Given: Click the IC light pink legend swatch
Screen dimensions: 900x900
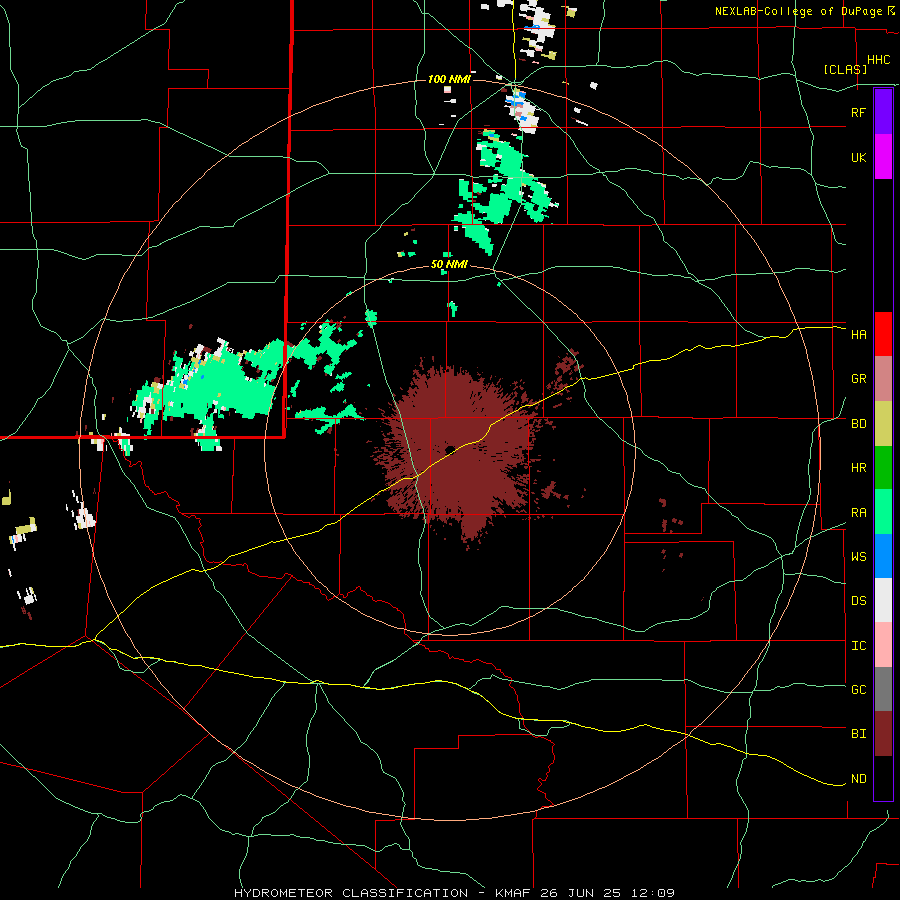Looking at the screenshot, I should coord(883,645).
